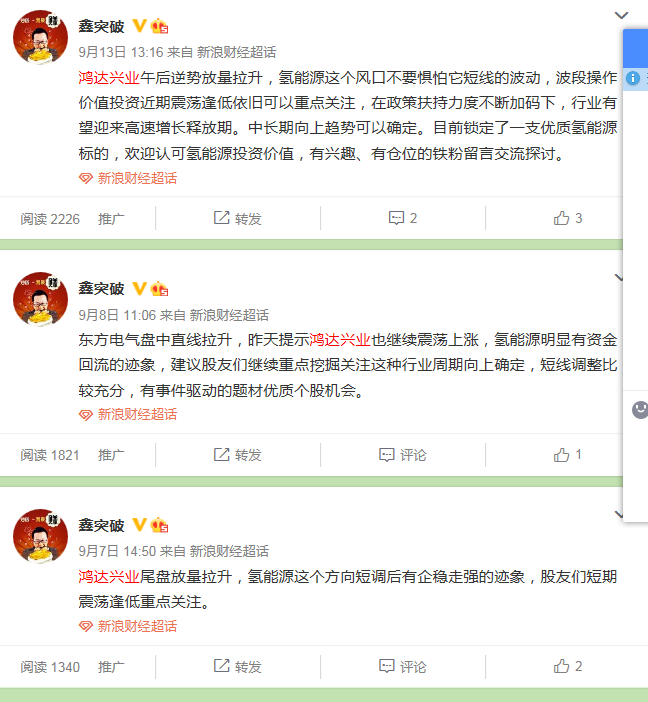This screenshot has width=648, height=702.
Task: Open the 鑫突破 avatar on the first post
Action: [x=41, y=37]
